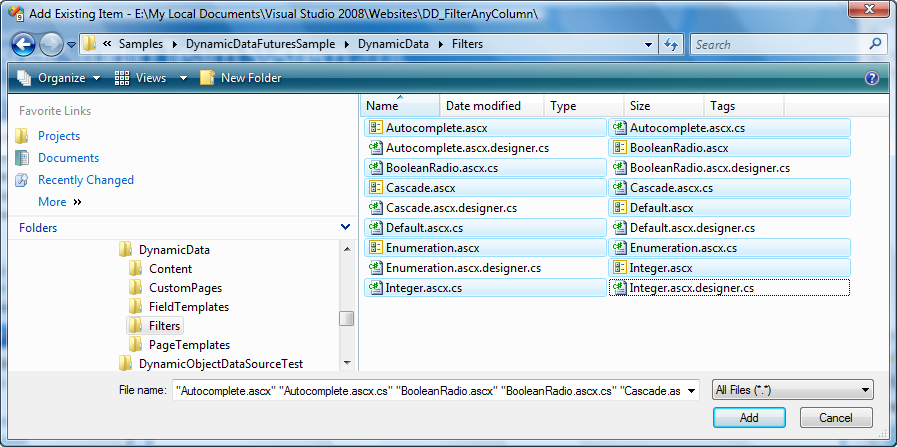Open the All Files type filter dropdown
This screenshot has height=447, width=897.
pos(793,390)
